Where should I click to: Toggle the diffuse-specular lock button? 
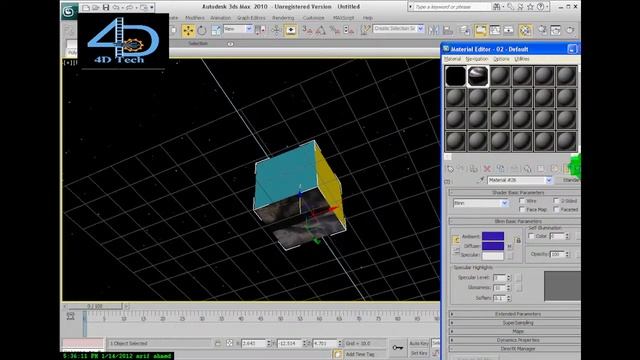[x=456, y=252]
